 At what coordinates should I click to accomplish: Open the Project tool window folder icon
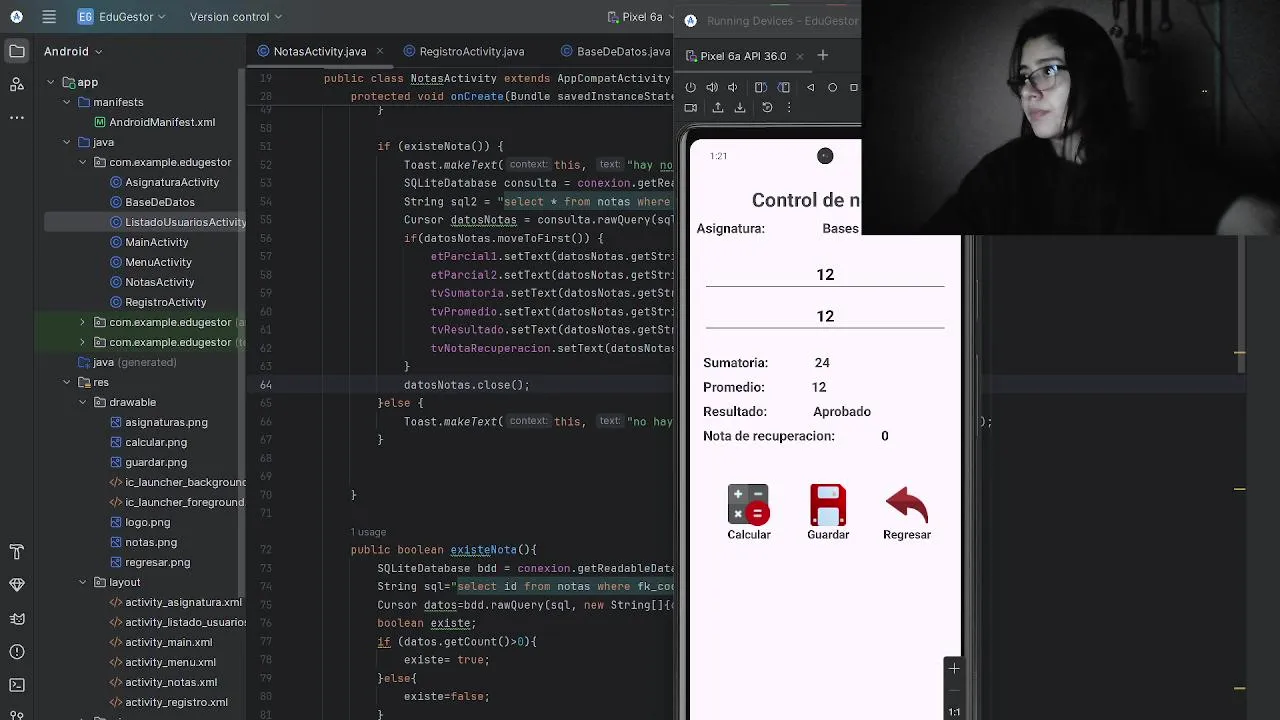[x=17, y=51]
